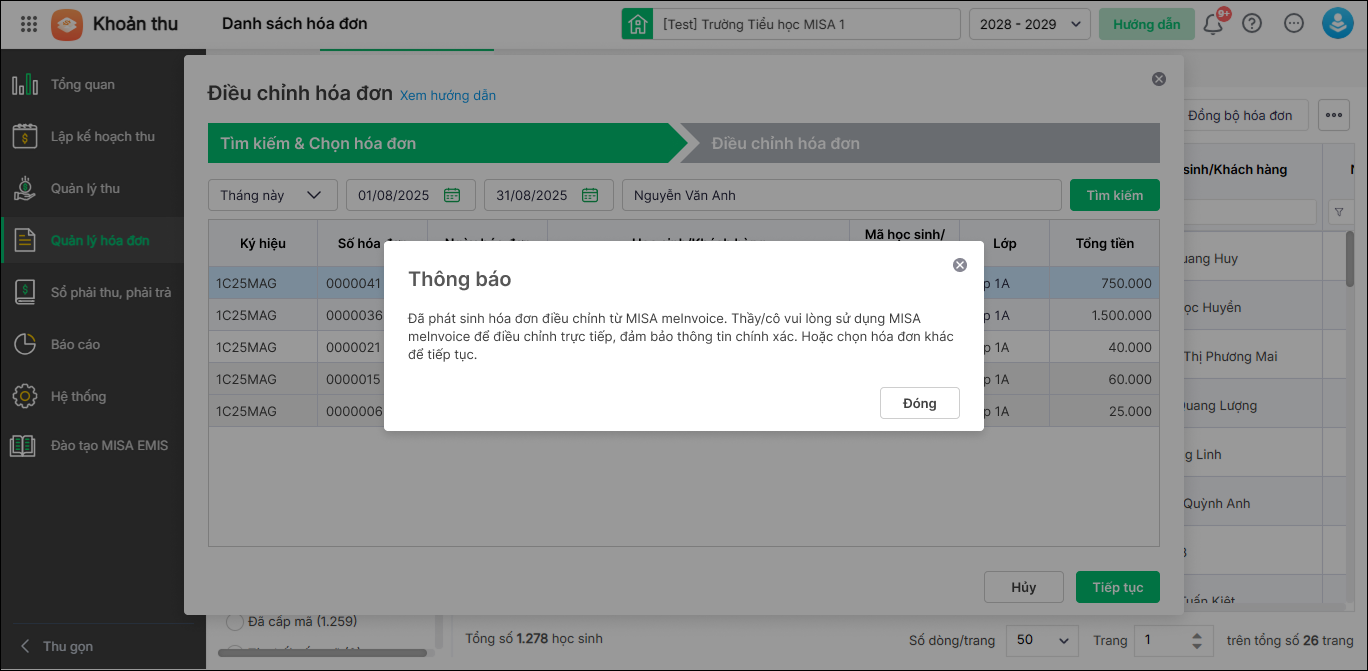Screen dimensions: 1368x671
Task: Open the help question mark icon
Action: [1252, 24]
